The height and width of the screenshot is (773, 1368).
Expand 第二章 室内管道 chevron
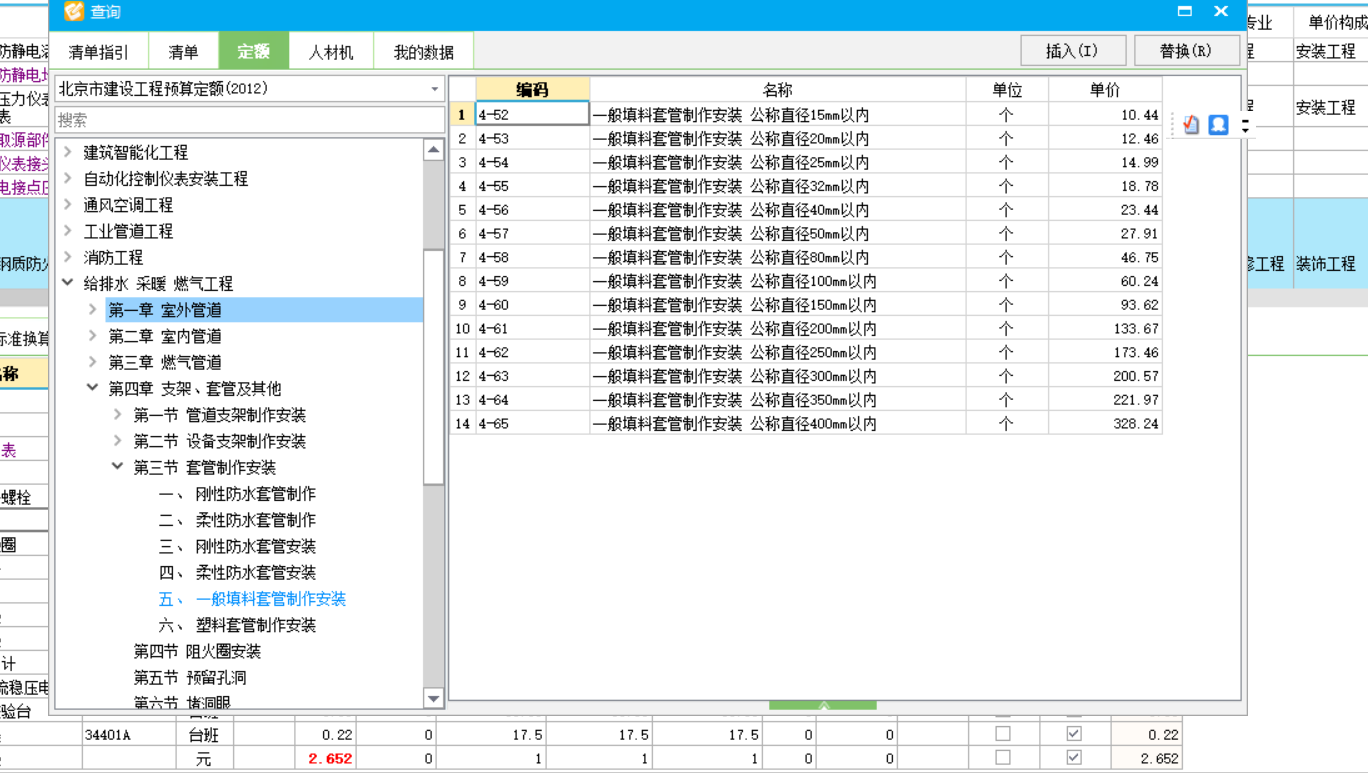click(93, 336)
